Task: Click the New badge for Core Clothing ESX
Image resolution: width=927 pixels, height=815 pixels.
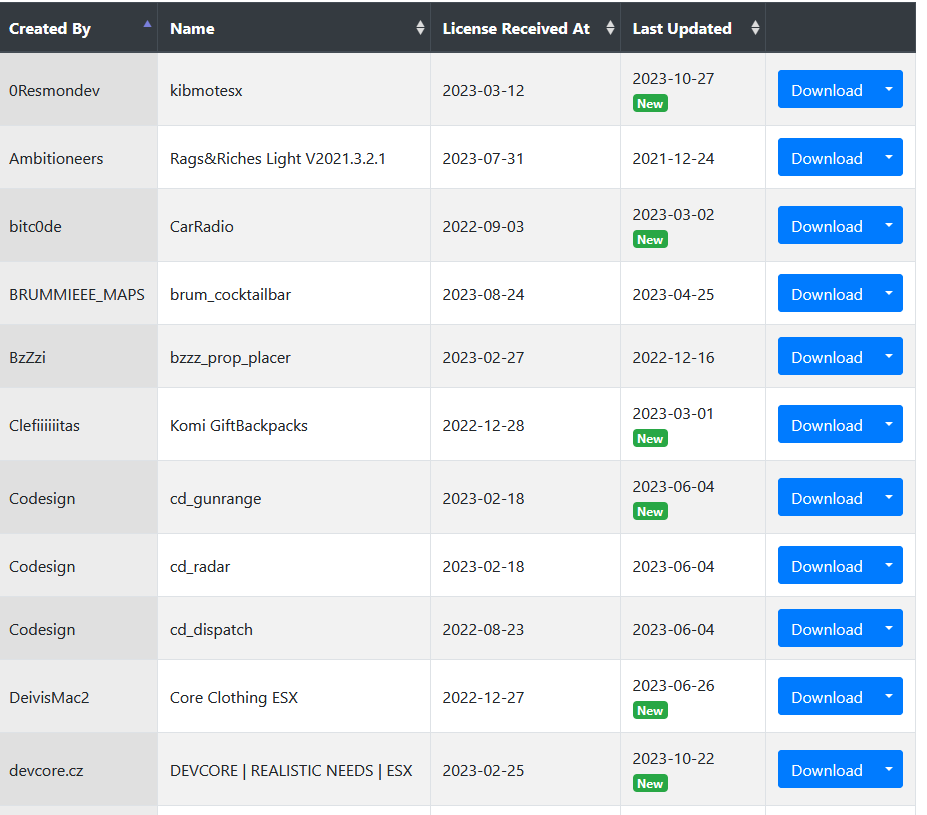Action: 650,710
